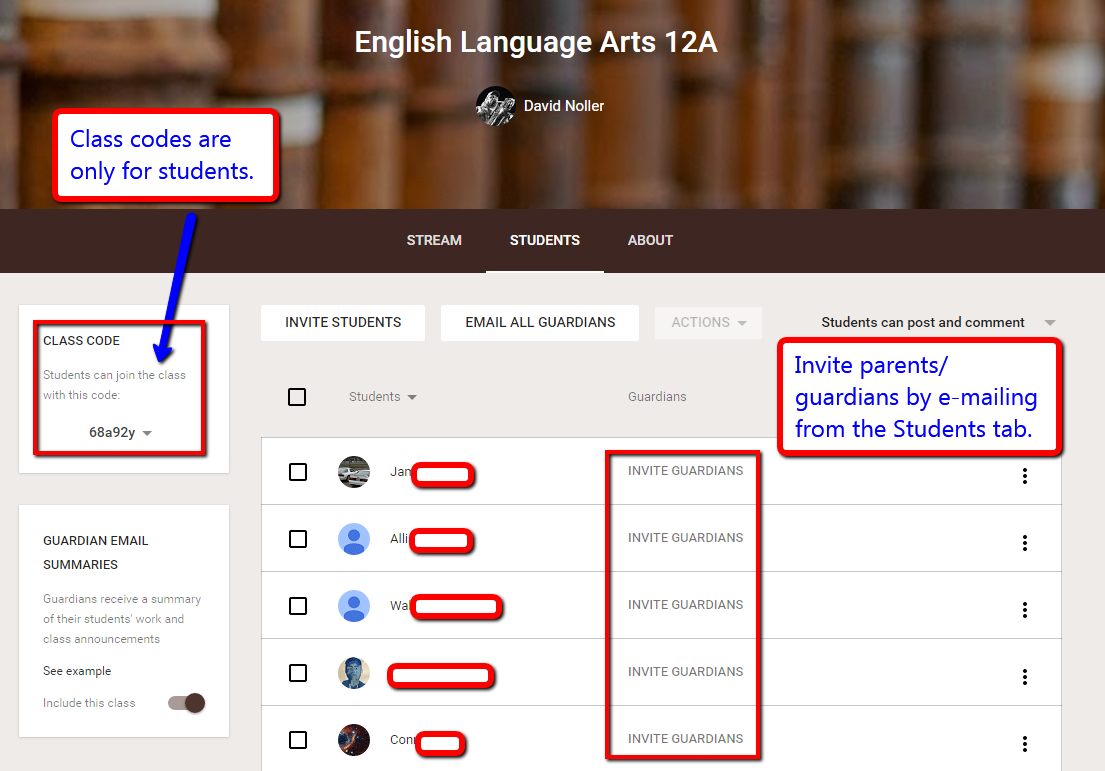
Task: Invite guardians for student Jan
Action: click(685, 471)
